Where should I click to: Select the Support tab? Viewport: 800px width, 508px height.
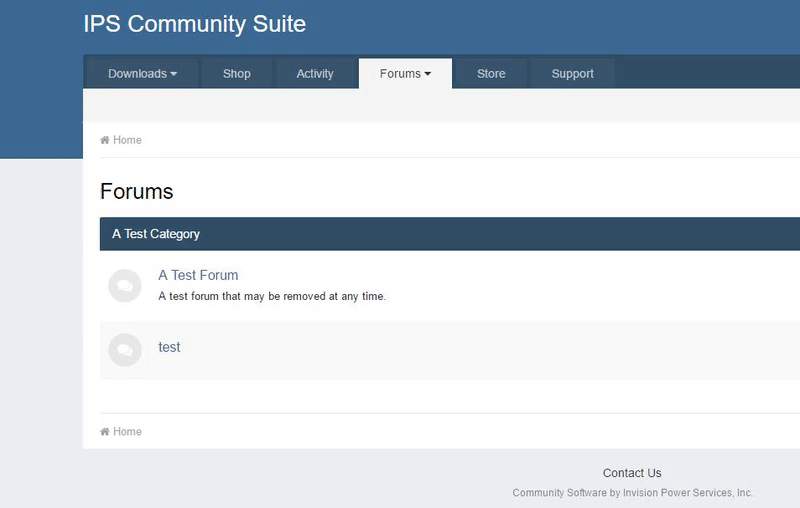pyautogui.click(x=572, y=73)
